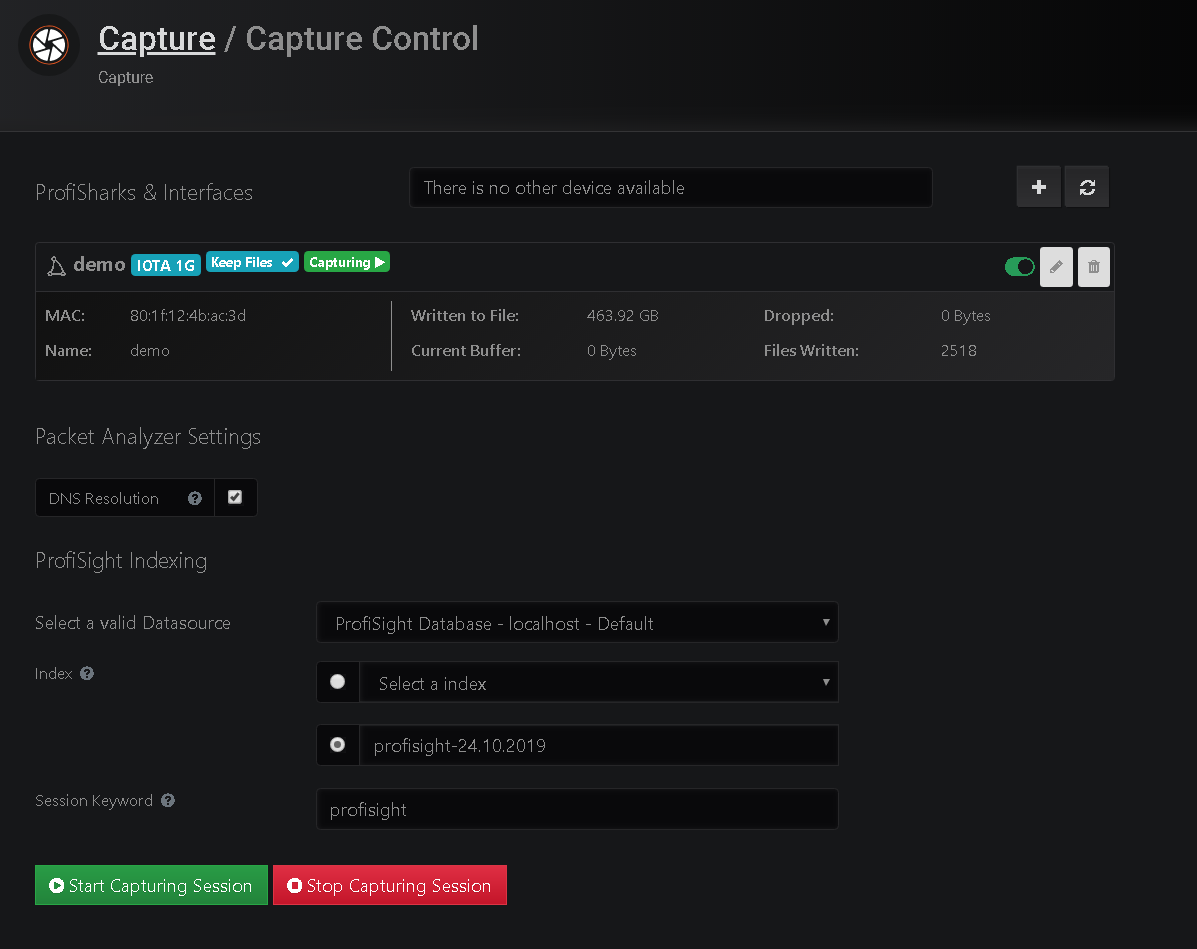Click the Capture breadcrumb link
The image size is (1197, 949).
pyautogui.click(x=156, y=39)
